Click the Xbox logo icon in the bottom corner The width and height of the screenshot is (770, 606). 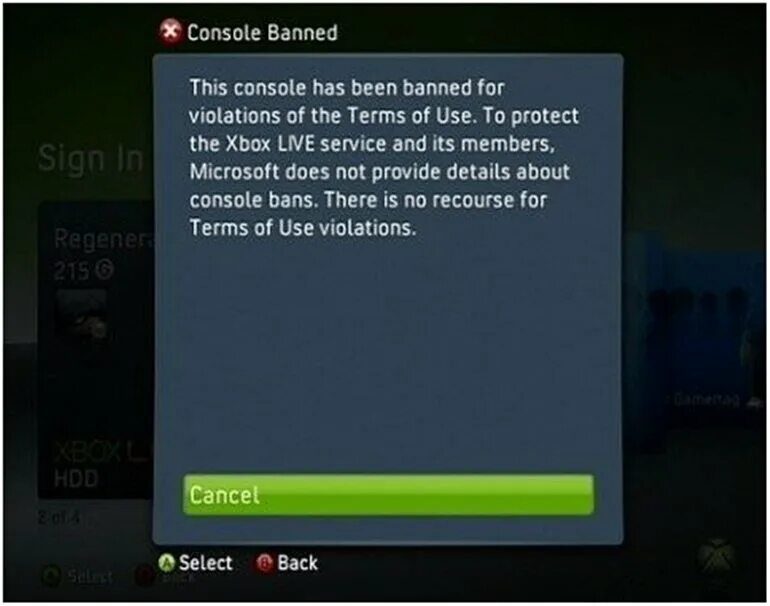[x=716, y=558]
